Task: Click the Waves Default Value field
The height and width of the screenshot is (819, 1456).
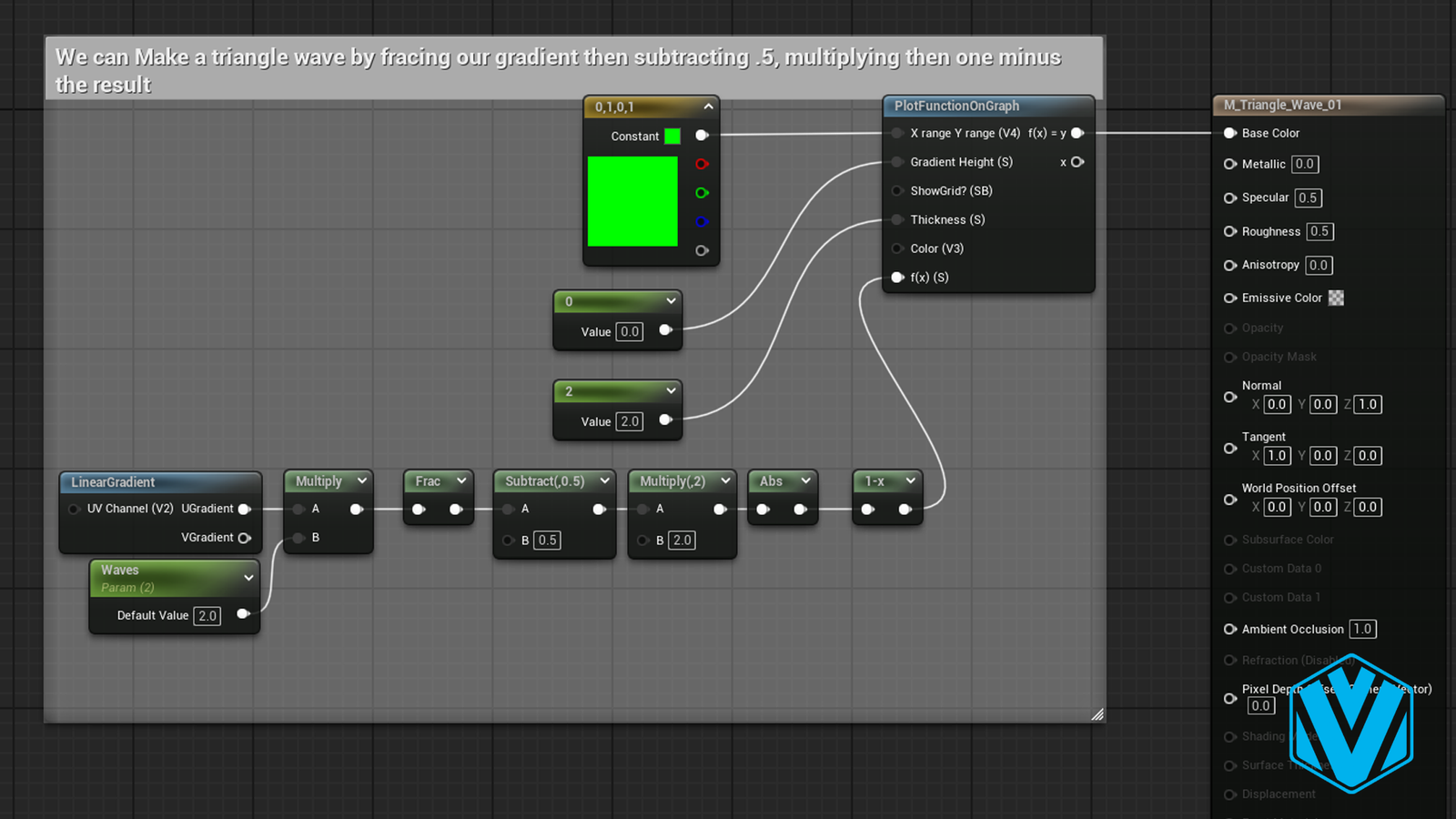Action: pos(207,616)
